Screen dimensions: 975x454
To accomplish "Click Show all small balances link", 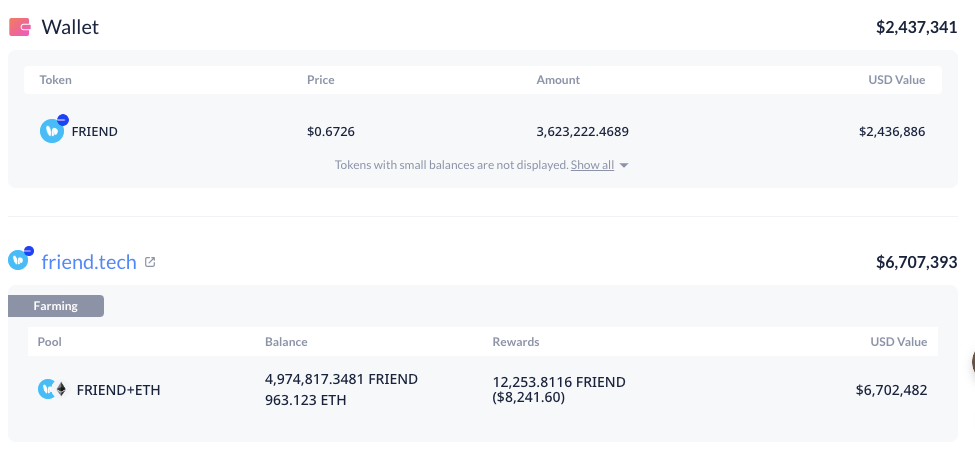I will click(x=592, y=165).
